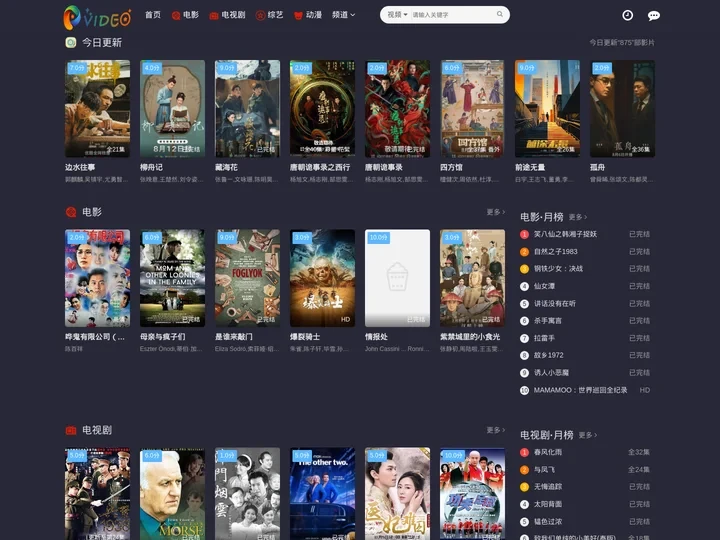Click the 今日更新 section icon
The width and height of the screenshot is (720, 540).
tap(71, 43)
